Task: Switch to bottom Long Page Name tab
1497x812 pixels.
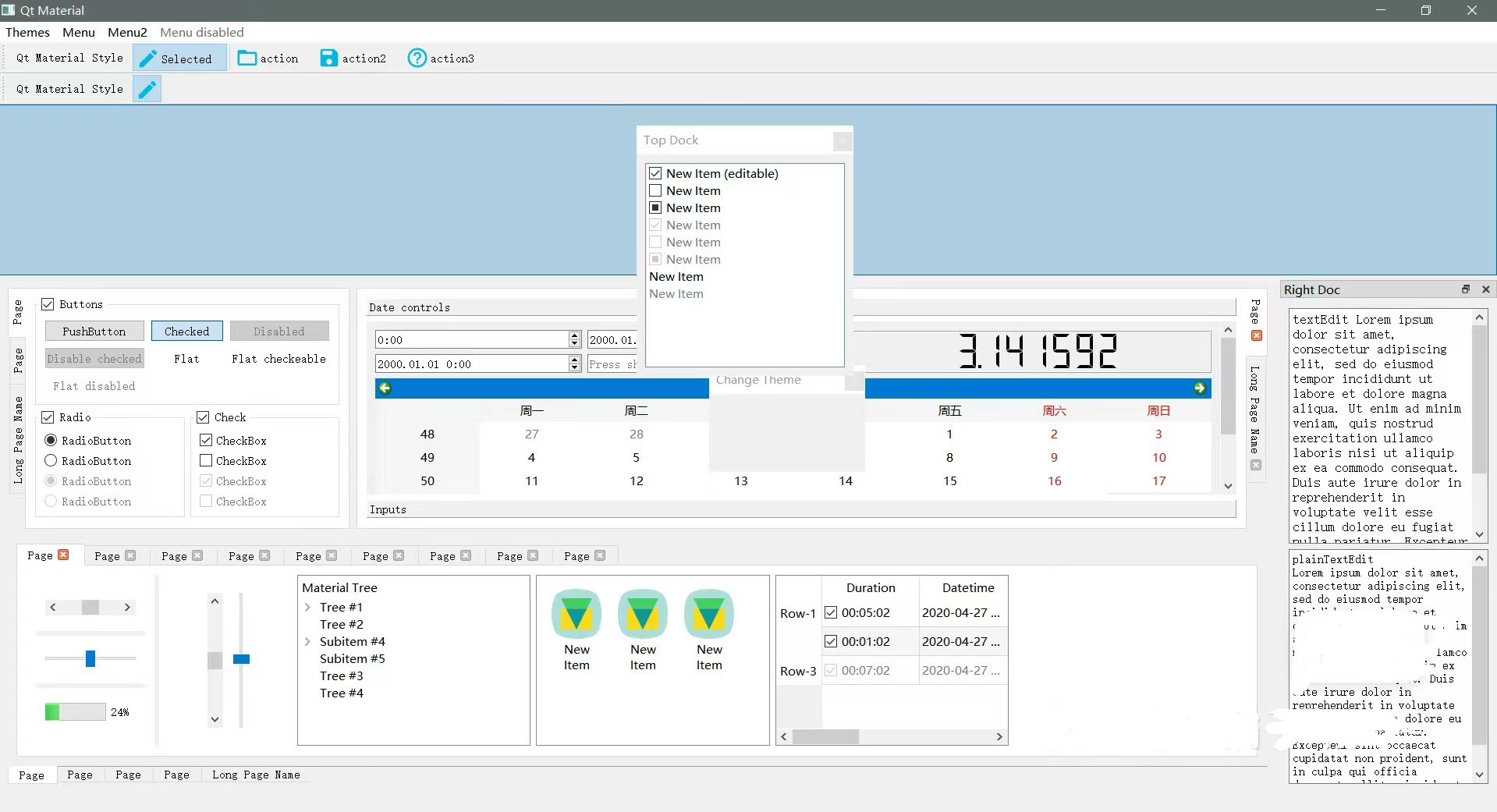Action: click(256, 775)
